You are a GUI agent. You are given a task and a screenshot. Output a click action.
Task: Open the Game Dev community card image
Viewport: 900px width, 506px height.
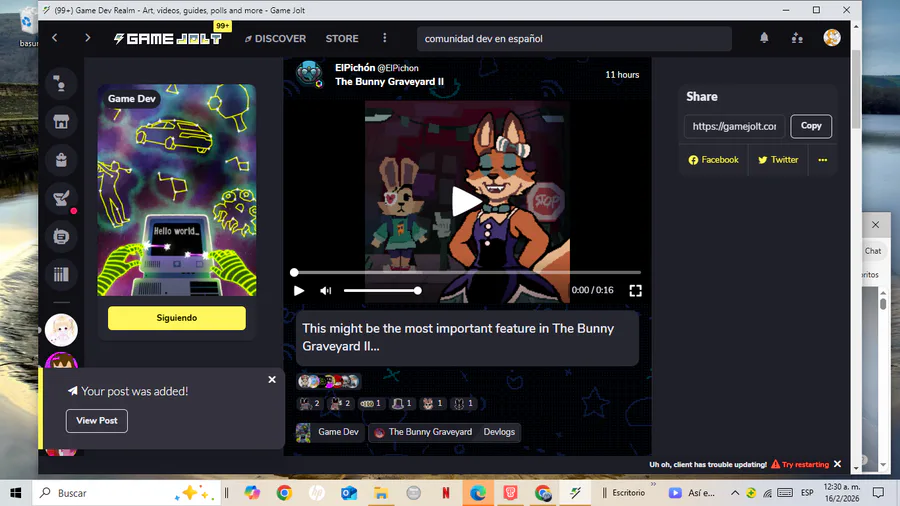[177, 190]
